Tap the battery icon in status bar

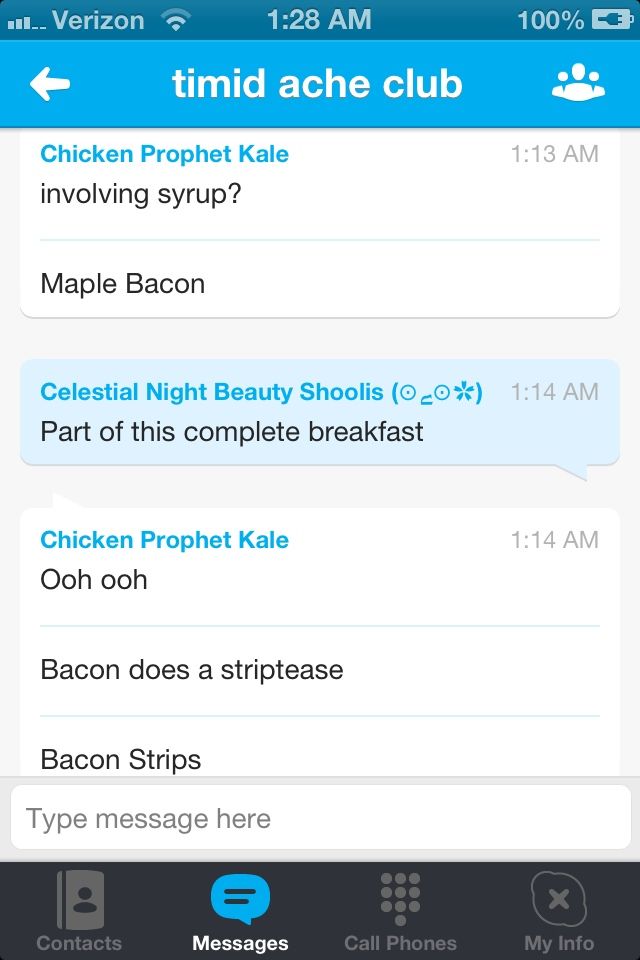tap(612, 19)
